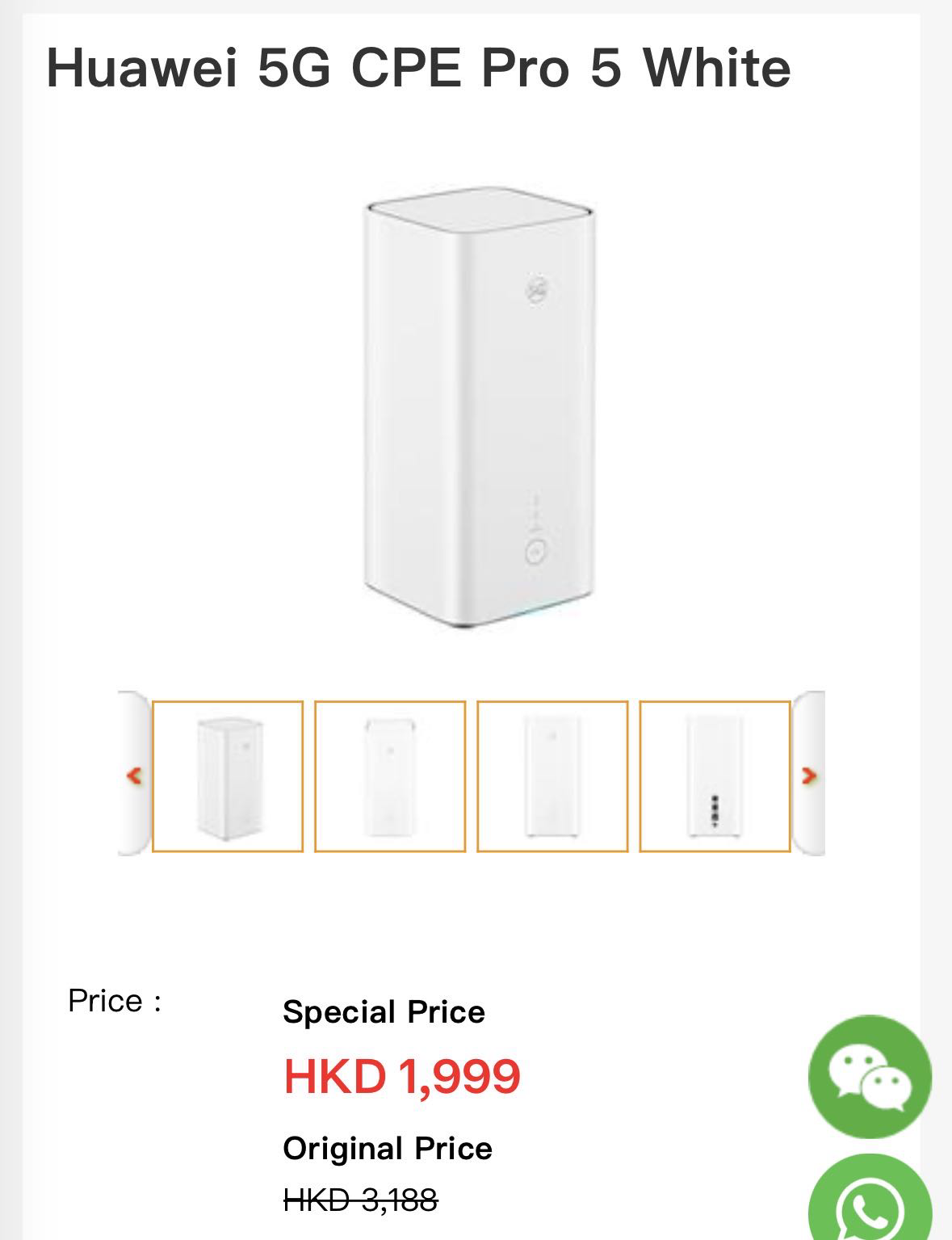
Task: Select the angled-view router thumbnail
Action: click(228, 776)
